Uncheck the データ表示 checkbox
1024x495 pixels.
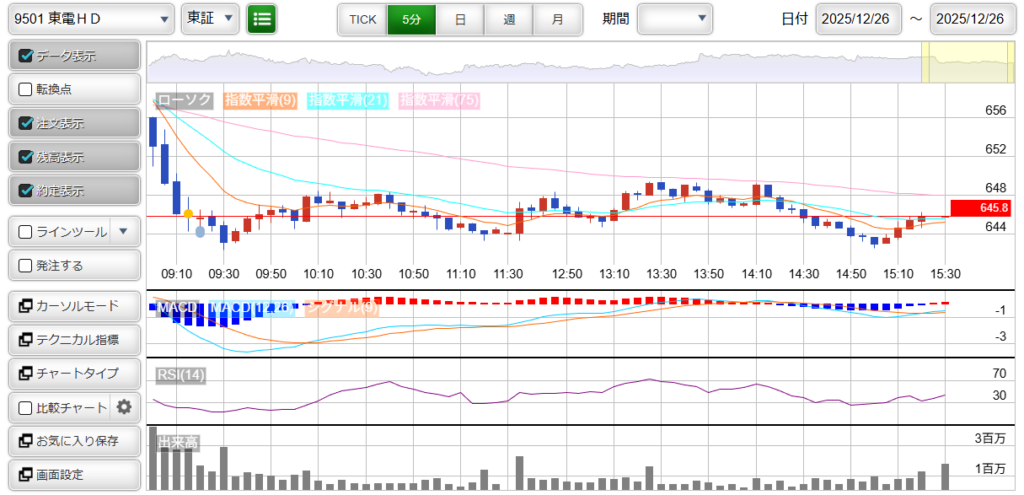click(x=26, y=57)
